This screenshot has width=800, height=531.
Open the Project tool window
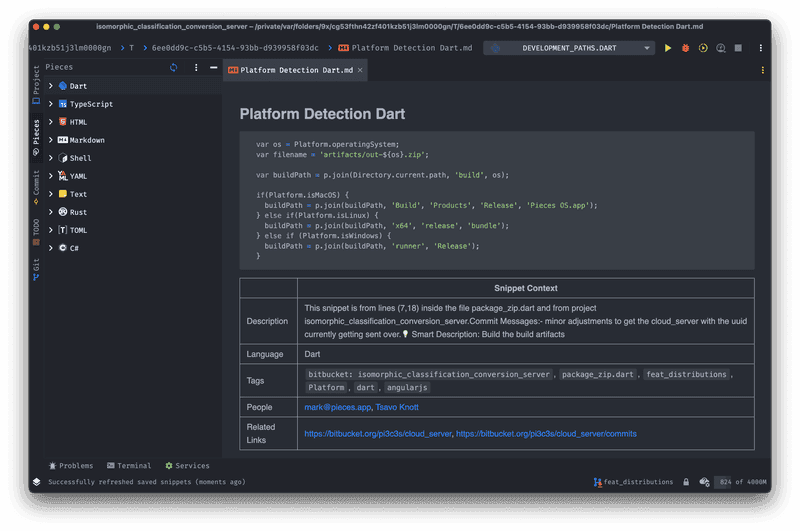(x=36, y=85)
